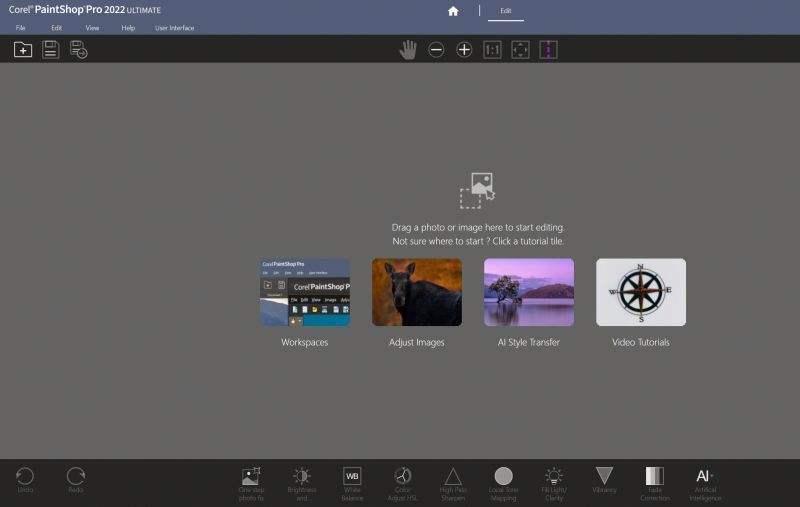800x507 pixels.
Task: Click the new image icon with plus
Action: point(23,50)
